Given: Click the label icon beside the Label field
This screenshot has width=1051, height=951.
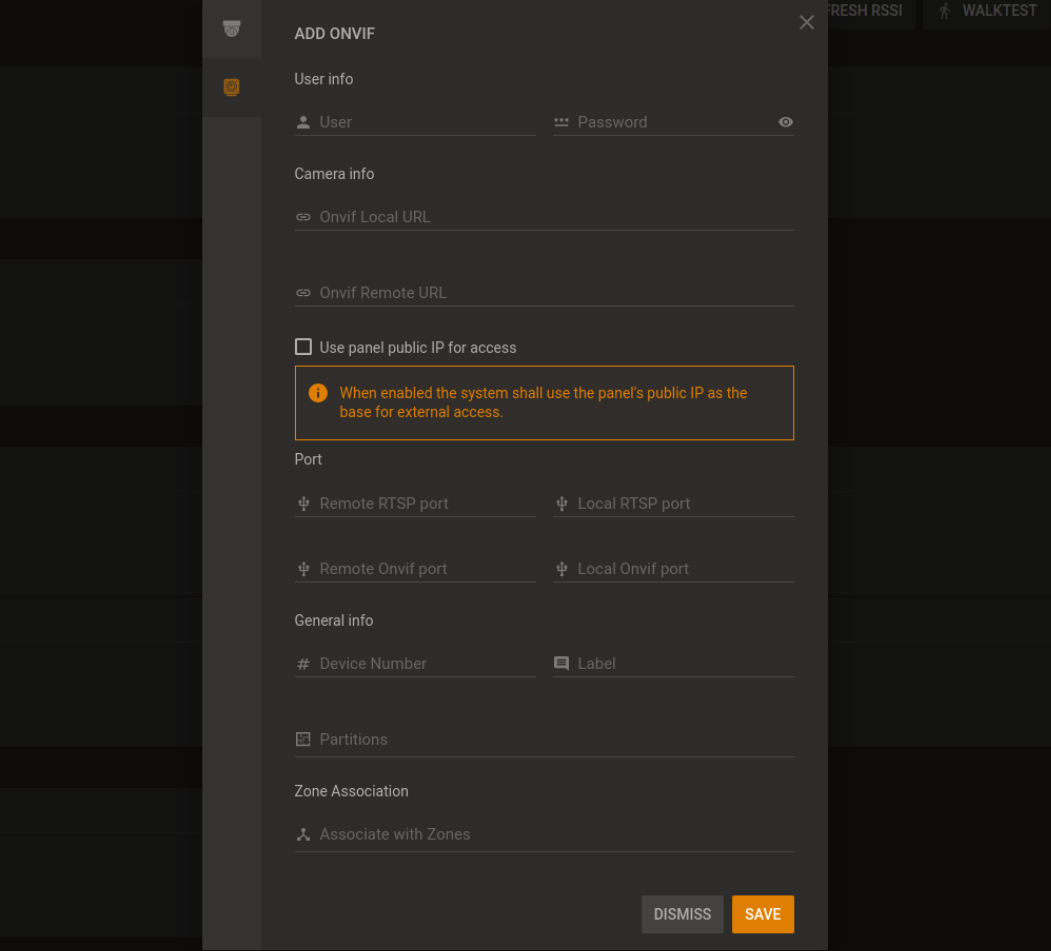Looking at the screenshot, I should (x=561, y=663).
